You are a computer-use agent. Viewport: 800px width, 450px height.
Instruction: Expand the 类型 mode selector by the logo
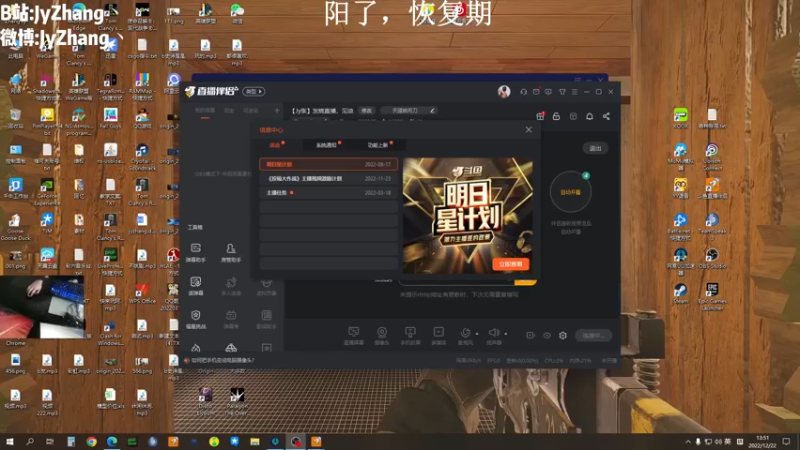[254, 91]
